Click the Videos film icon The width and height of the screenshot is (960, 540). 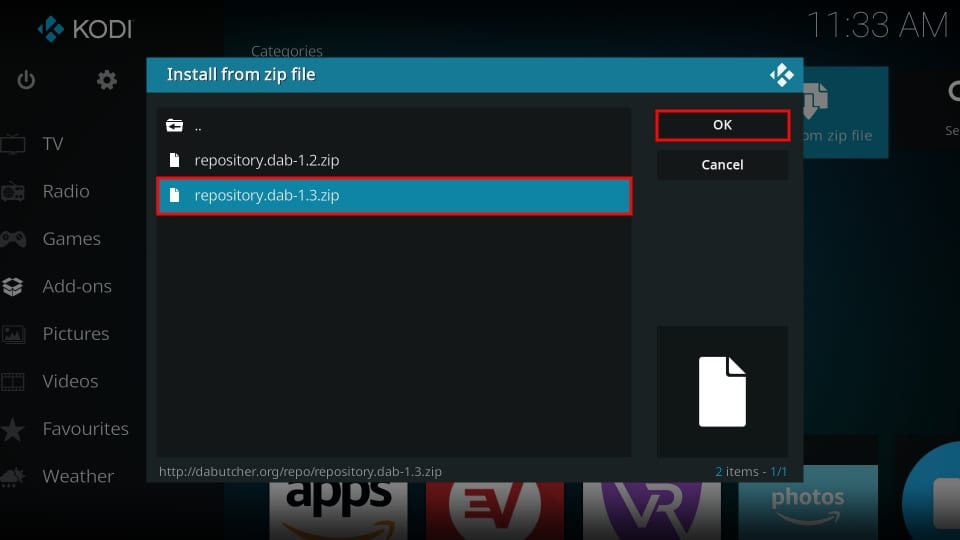[x=13, y=381]
